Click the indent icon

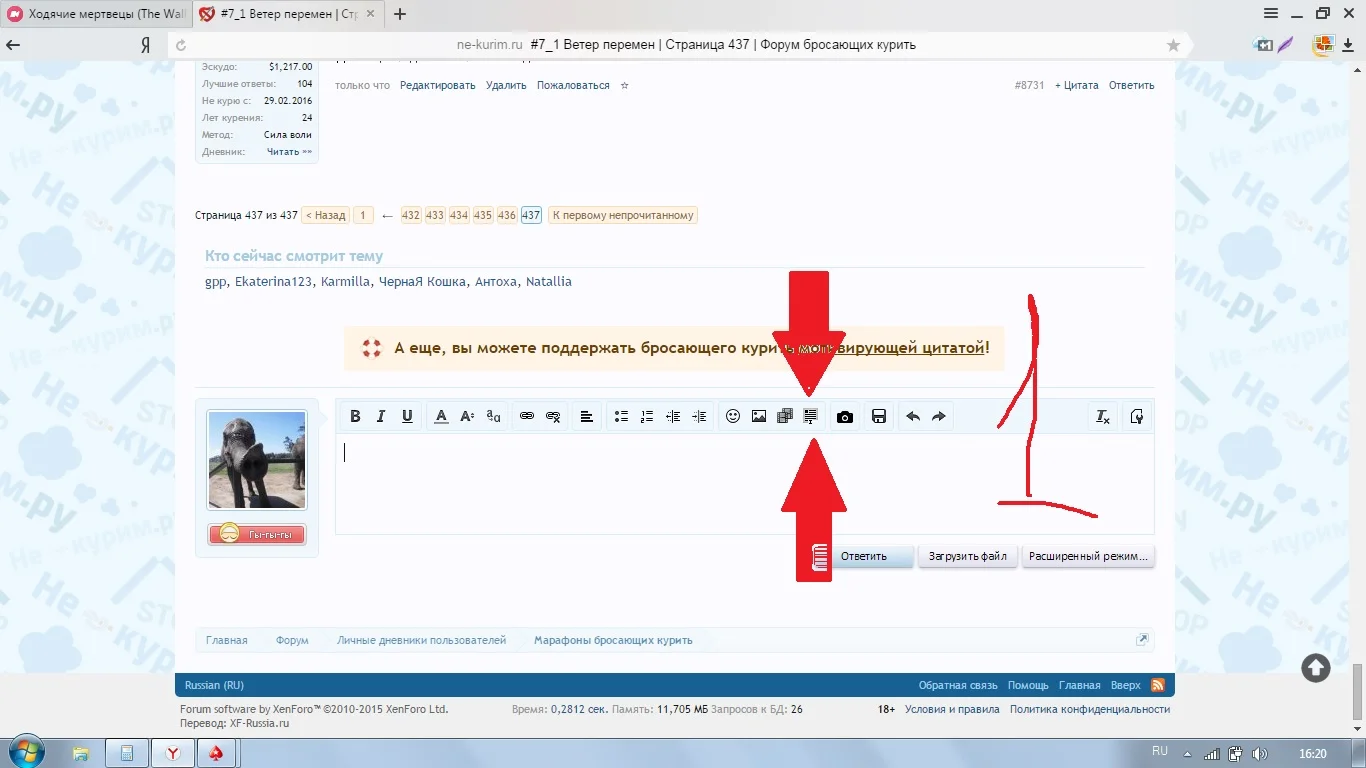699,417
